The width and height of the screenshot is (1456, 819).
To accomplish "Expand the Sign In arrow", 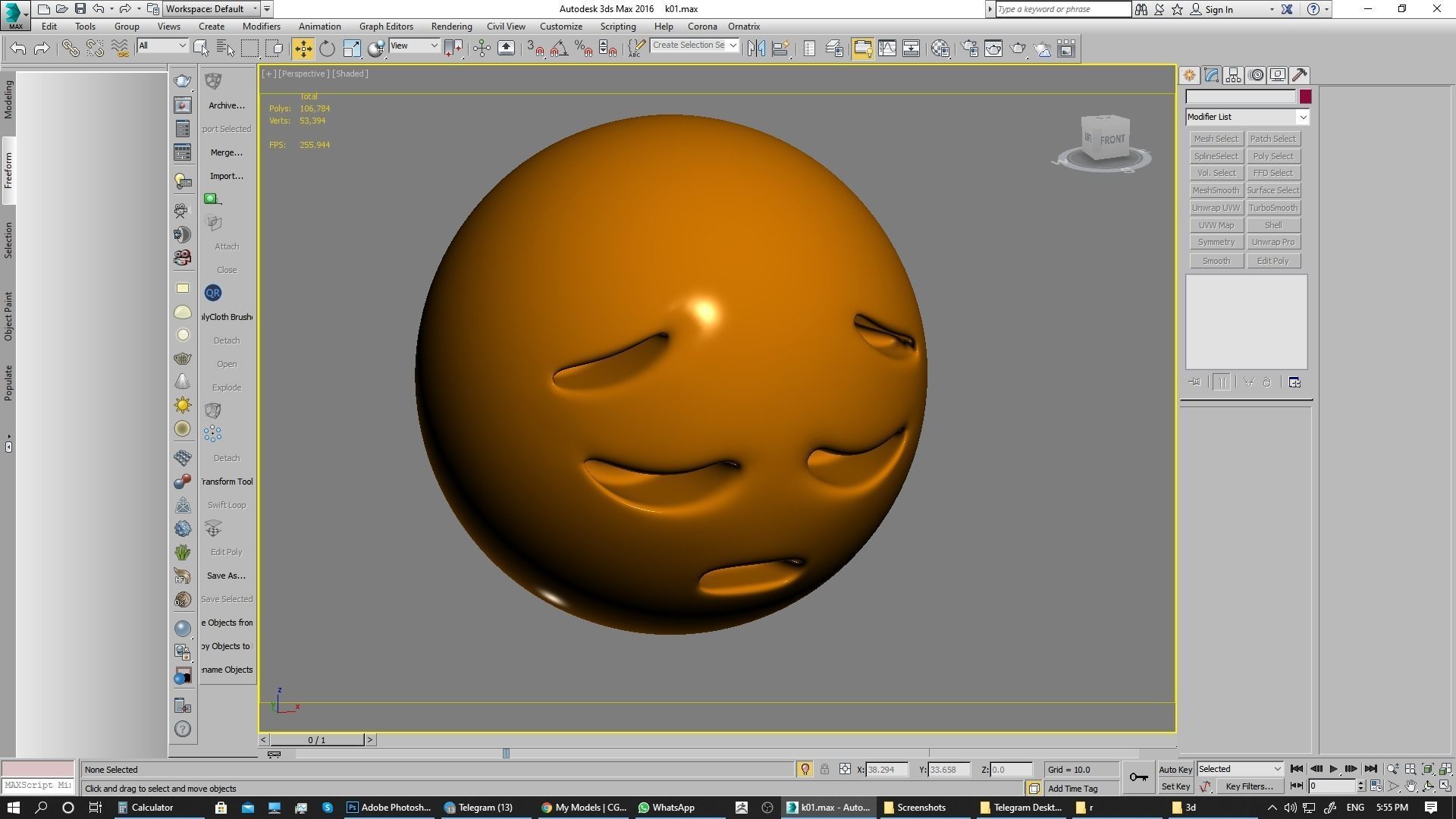I will [x=1272, y=10].
